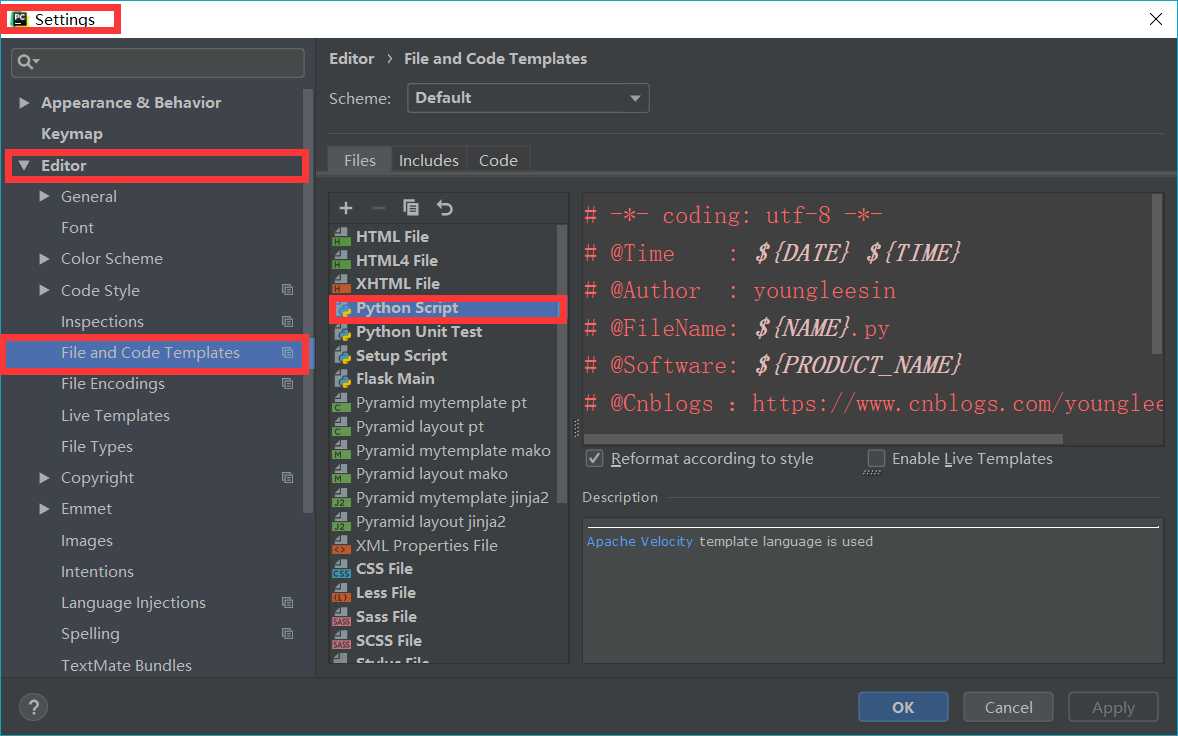Select the CSS File template icon

tap(342, 569)
